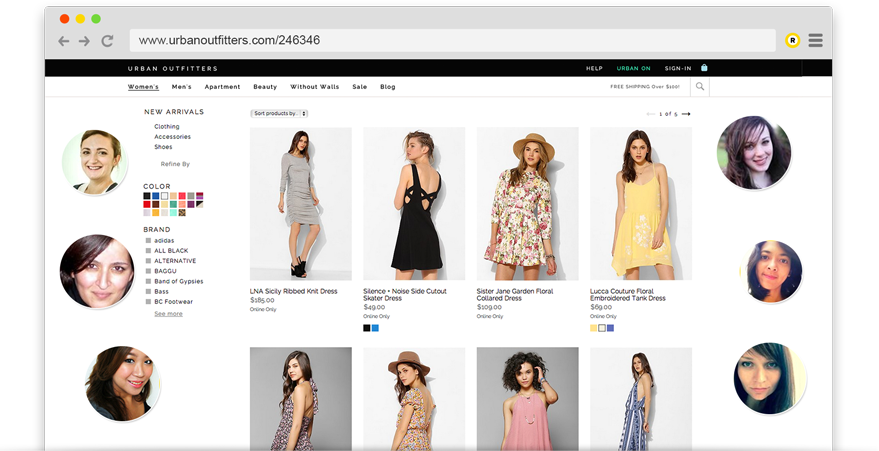Click the search magnifier icon
Image resolution: width=879 pixels, height=451 pixels.
click(x=700, y=87)
